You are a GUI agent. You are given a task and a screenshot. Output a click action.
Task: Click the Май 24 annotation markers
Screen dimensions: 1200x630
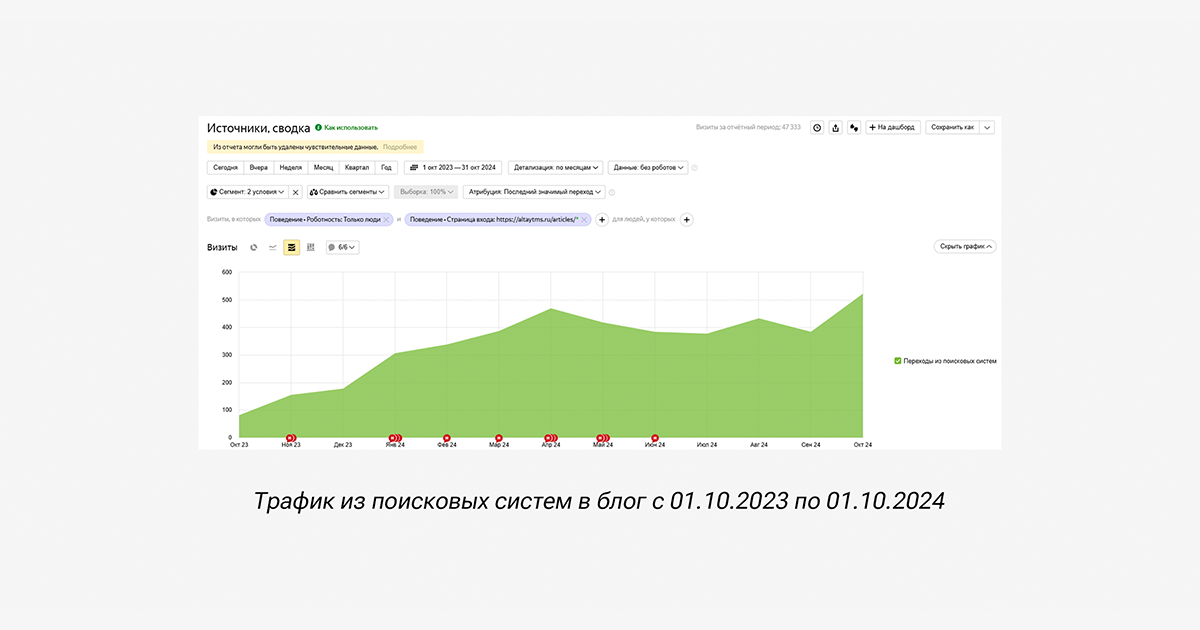tap(603, 438)
